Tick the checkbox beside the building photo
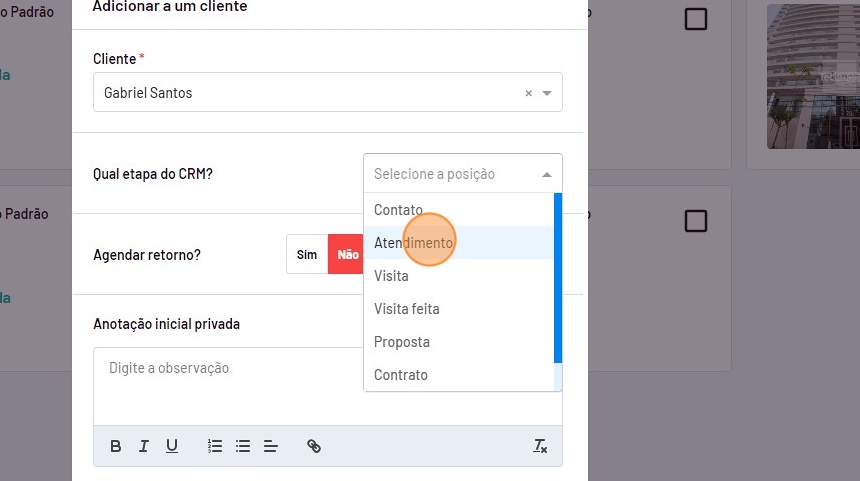Viewport: 860px width, 481px height. pyautogui.click(x=695, y=19)
